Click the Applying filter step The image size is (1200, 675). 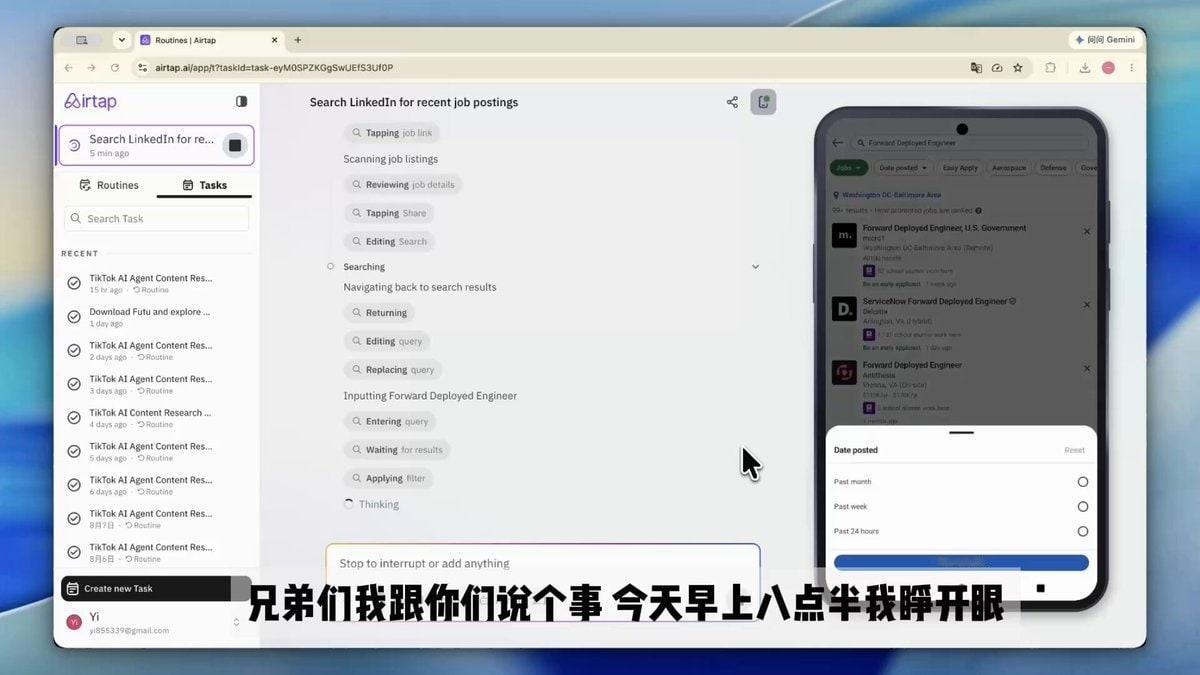(x=388, y=478)
